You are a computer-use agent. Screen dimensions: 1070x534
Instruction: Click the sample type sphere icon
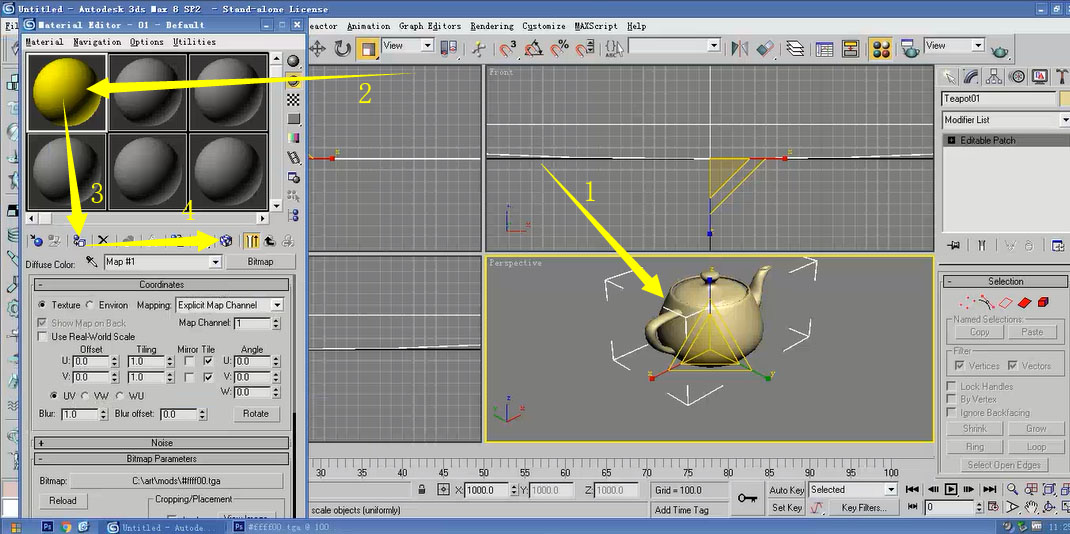coord(294,61)
